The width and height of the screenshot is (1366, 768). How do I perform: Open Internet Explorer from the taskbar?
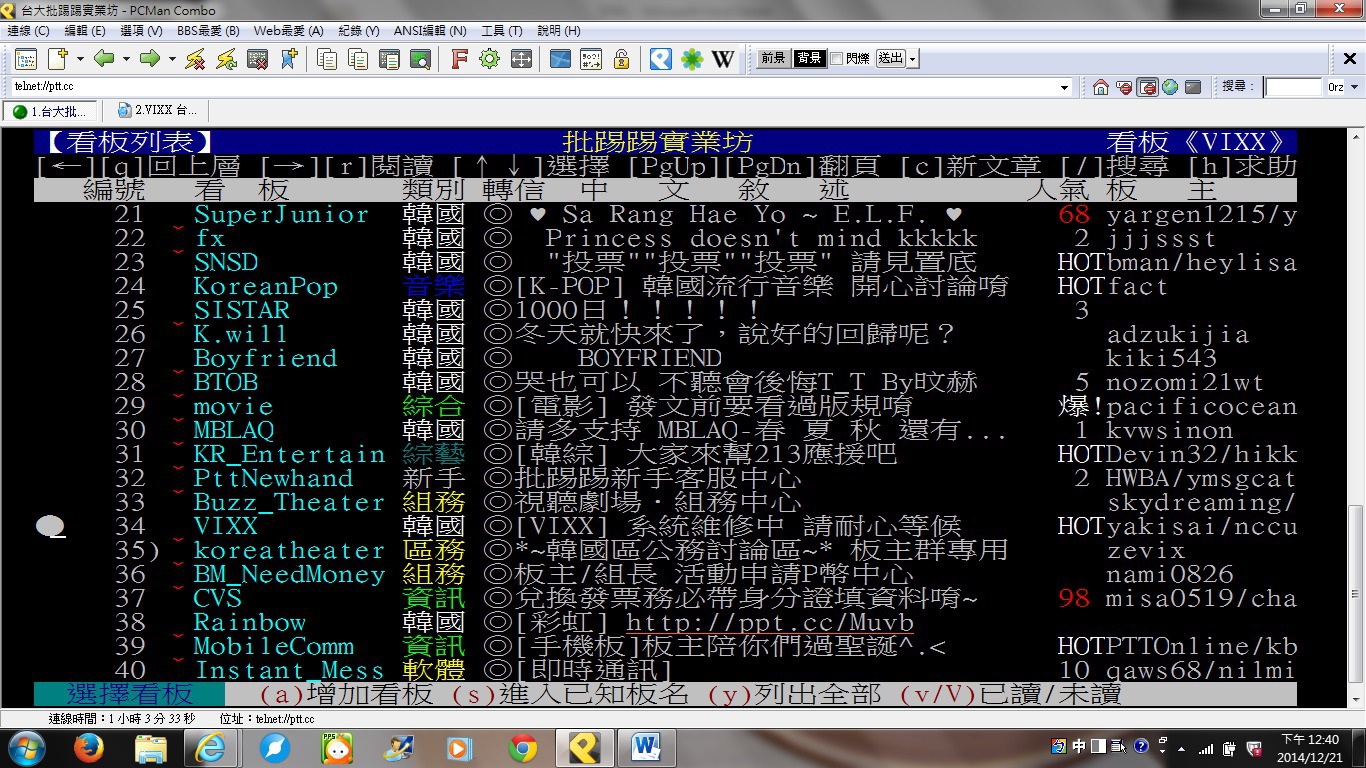pyautogui.click(x=210, y=747)
